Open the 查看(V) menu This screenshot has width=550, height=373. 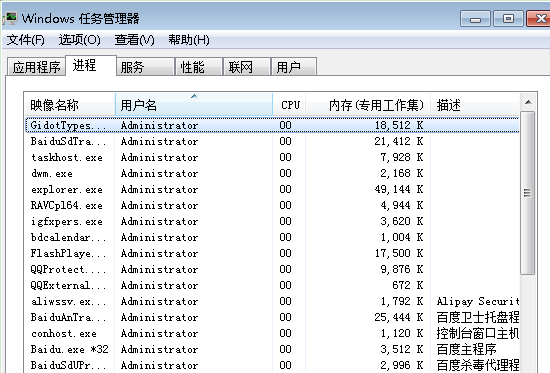point(134,40)
